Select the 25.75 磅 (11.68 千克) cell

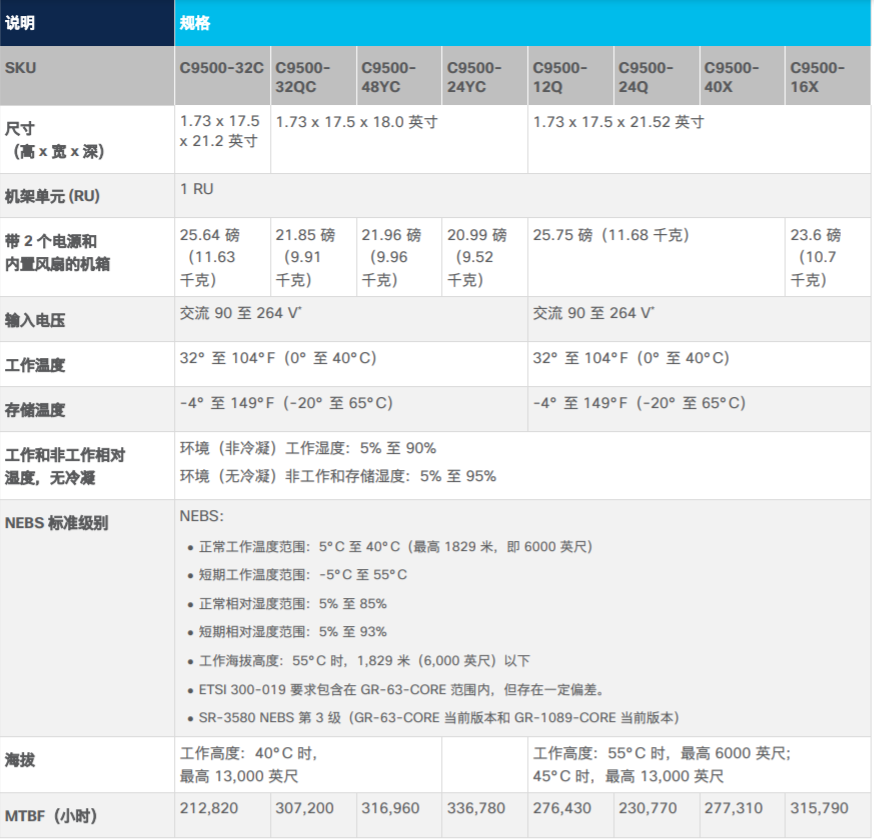click(x=657, y=257)
